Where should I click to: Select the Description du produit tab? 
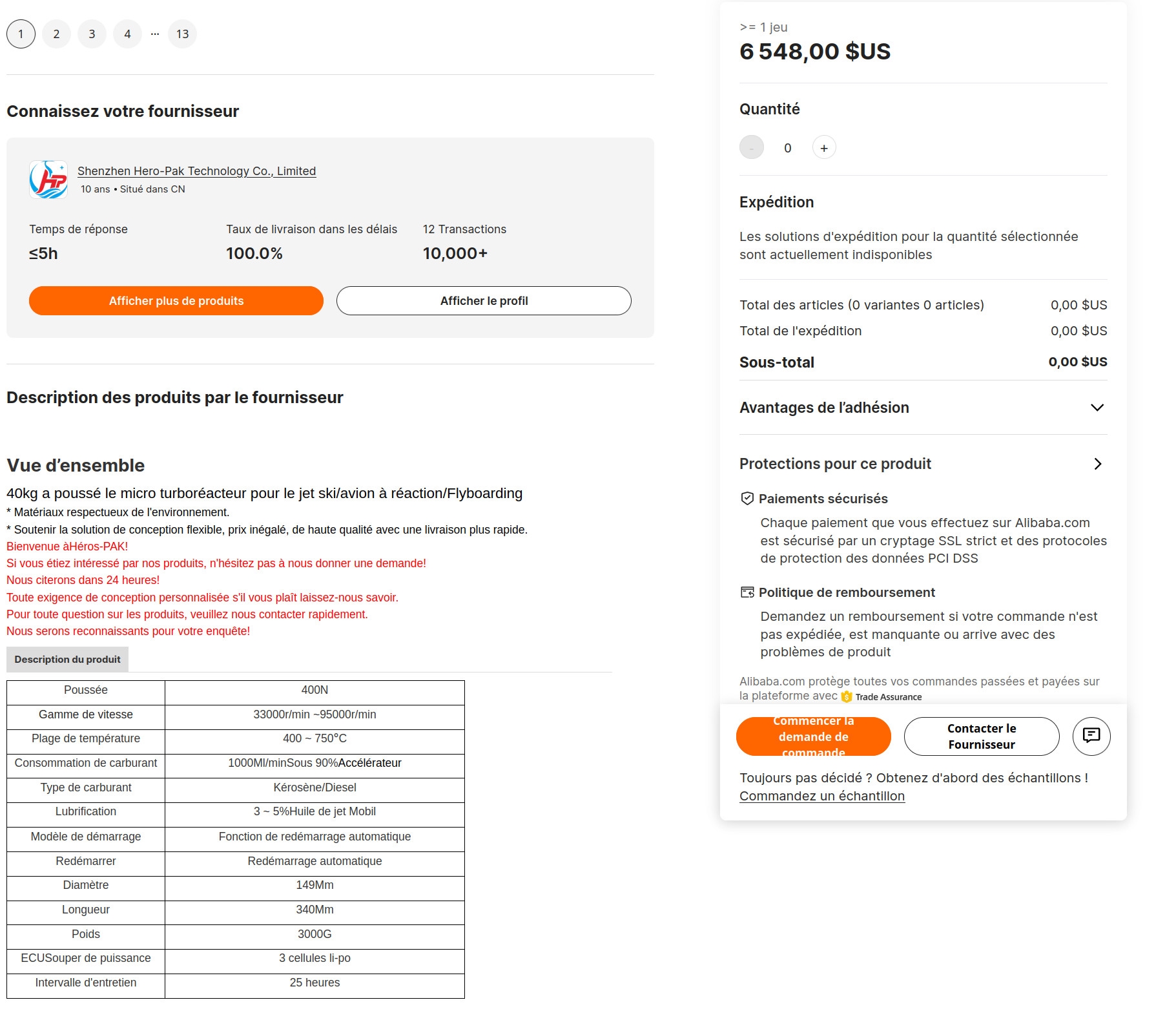click(68, 660)
